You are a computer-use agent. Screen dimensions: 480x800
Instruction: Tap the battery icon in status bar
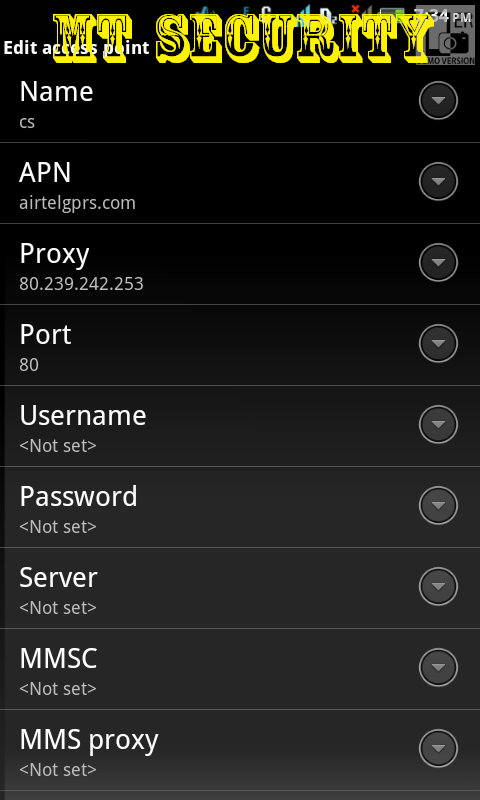point(393,14)
